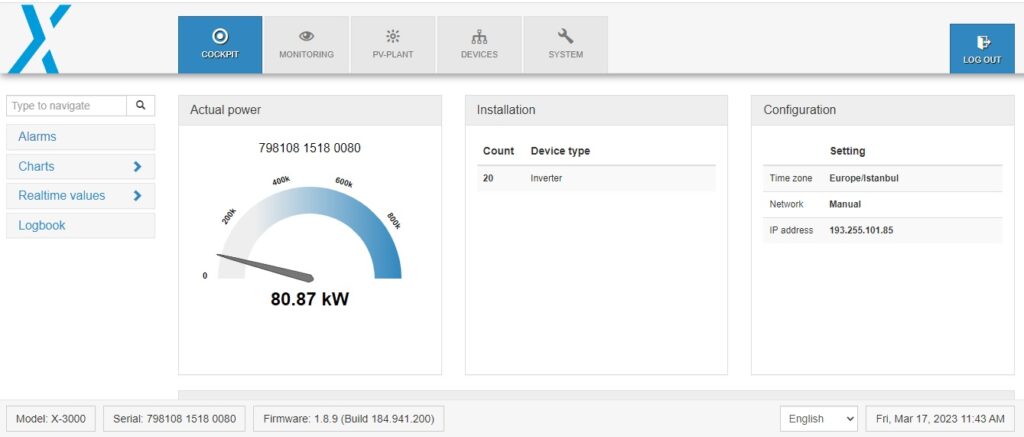This screenshot has width=1024, height=437.
Task: Click the Firmware 1.8.9 status label
Action: click(349, 419)
